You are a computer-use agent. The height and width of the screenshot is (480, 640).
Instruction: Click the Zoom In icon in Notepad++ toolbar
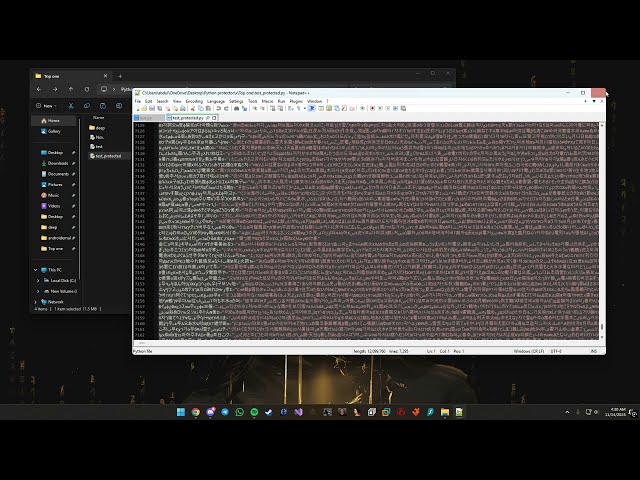pyautogui.click(x=255, y=109)
